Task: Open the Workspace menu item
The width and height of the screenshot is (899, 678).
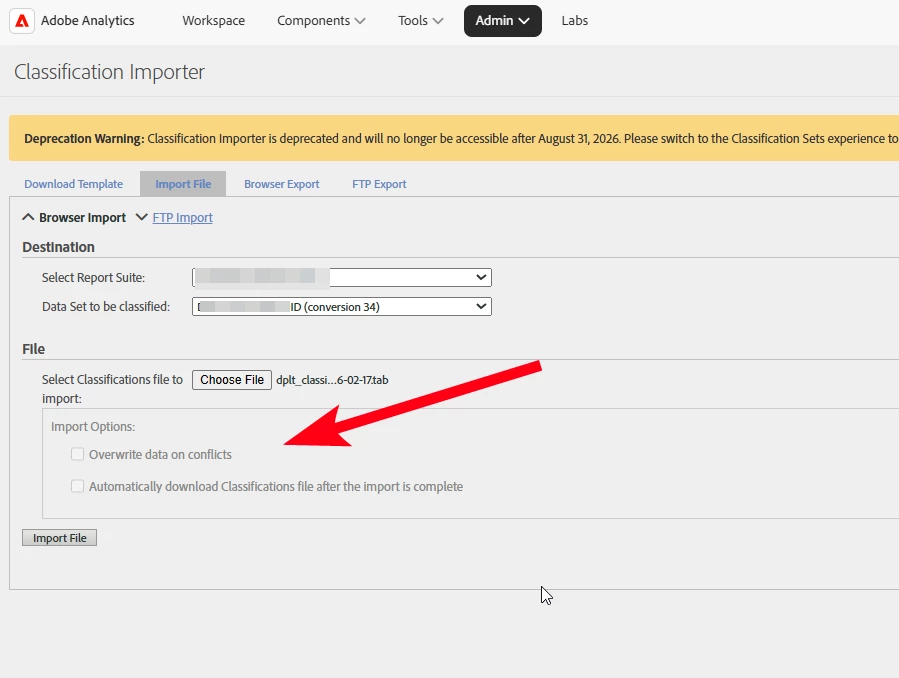Action: [x=213, y=21]
